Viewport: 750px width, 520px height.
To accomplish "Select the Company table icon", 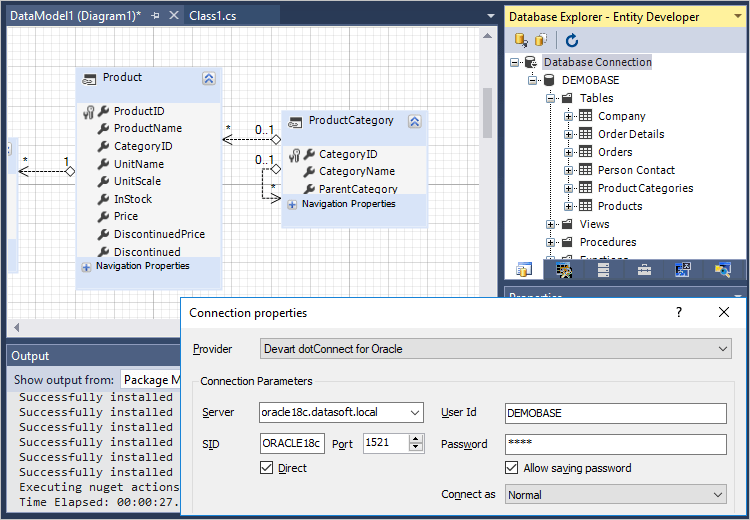I will [x=585, y=116].
